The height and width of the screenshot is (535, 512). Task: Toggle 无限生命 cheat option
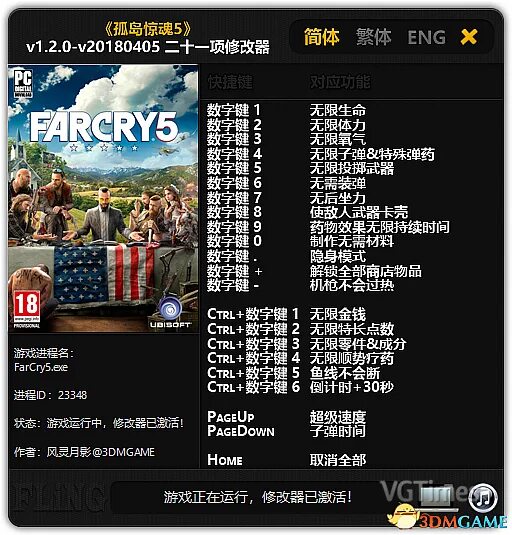pyautogui.click(x=338, y=110)
